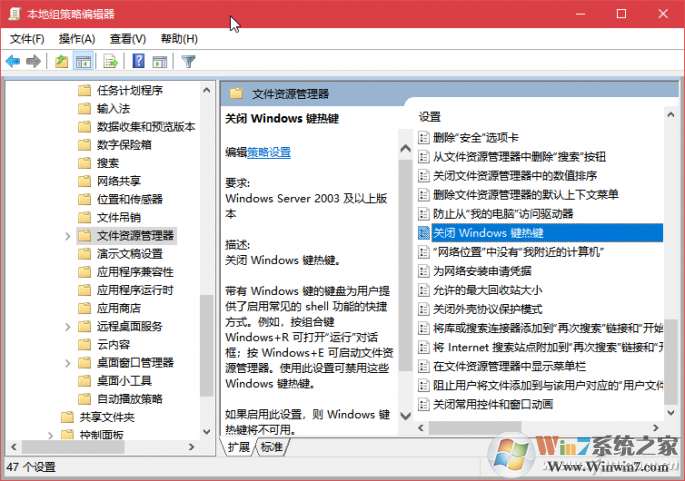Click folder icon of 输入法
This screenshot has height=481, width=685.
pos(84,108)
